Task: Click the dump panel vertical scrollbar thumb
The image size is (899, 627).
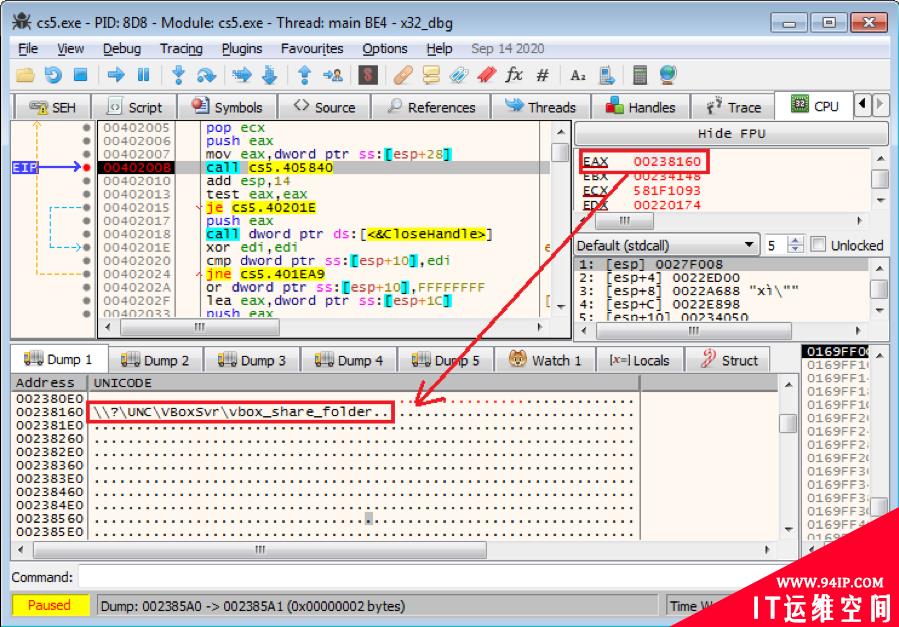Action: (x=788, y=424)
